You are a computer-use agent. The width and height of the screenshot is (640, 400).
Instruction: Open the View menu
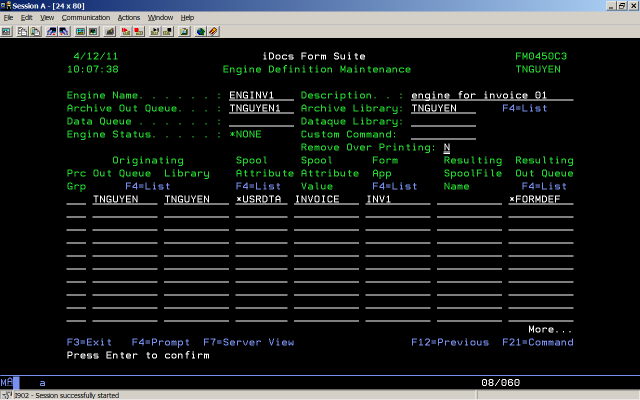tap(45, 18)
